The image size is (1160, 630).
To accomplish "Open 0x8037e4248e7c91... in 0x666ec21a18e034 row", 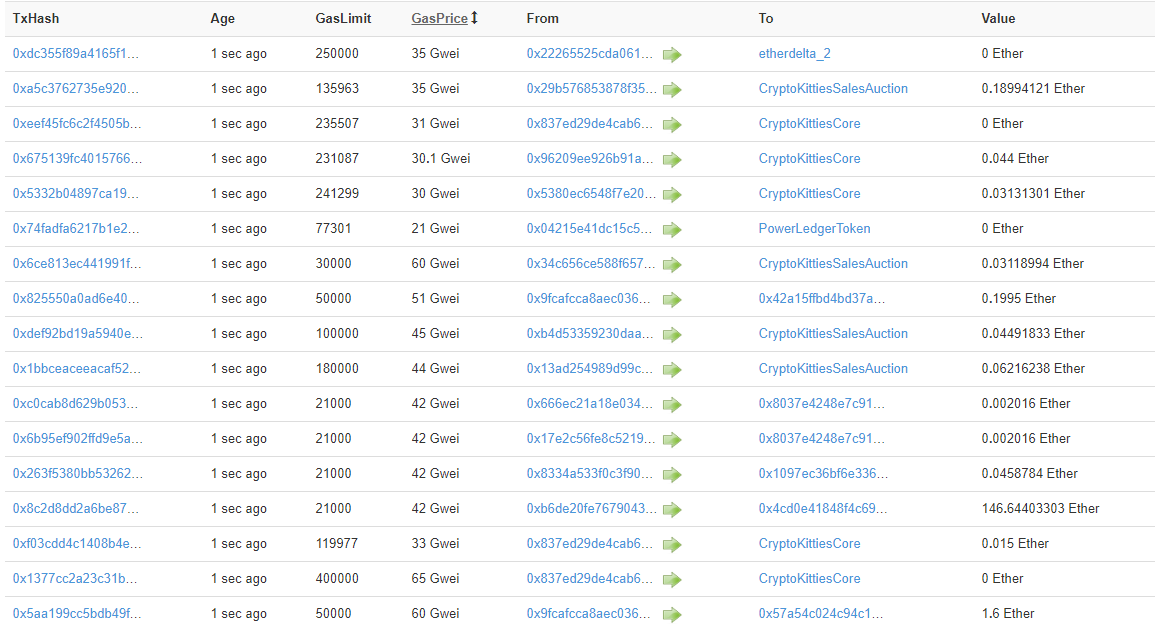I will click(821, 404).
